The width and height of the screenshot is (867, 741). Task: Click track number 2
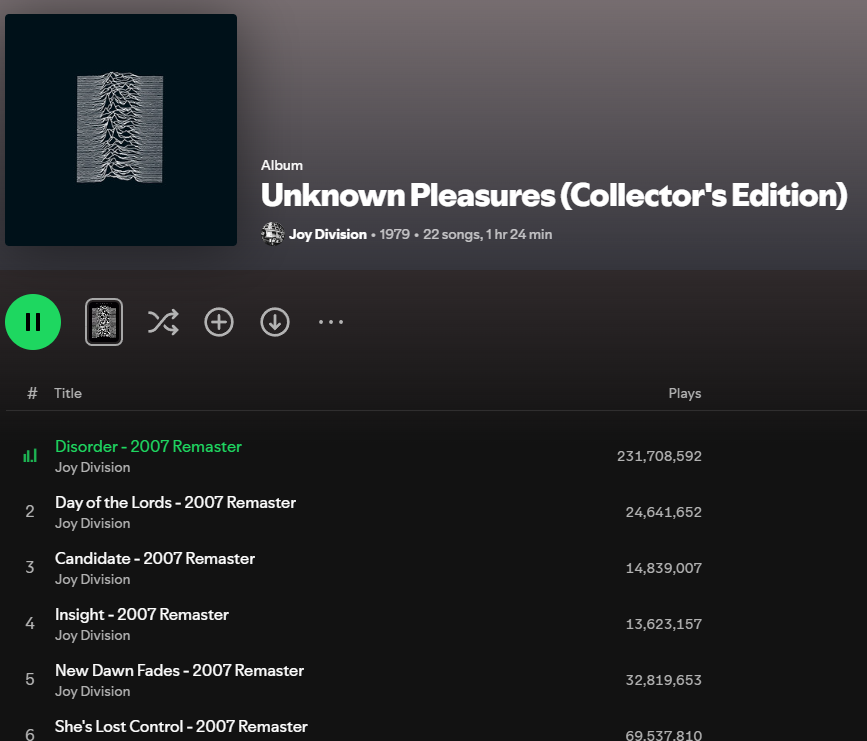point(30,512)
